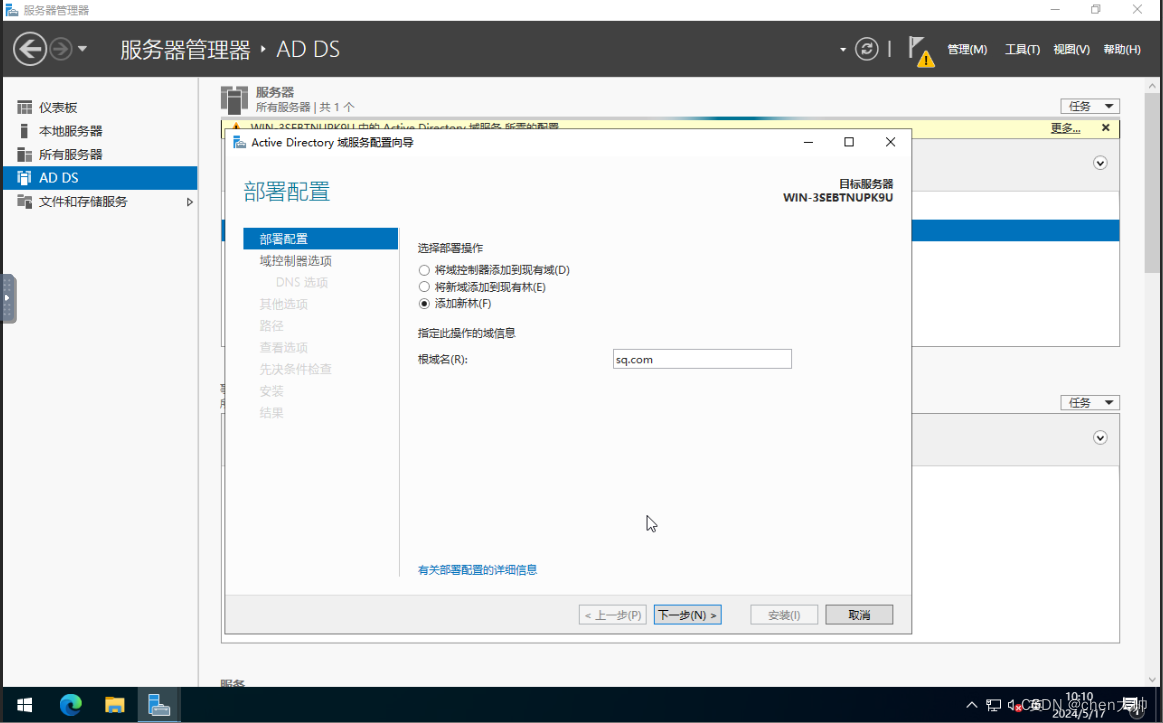The width and height of the screenshot is (1163, 723).
Task: Select the 部署配置 wizard step
Action: (x=320, y=239)
